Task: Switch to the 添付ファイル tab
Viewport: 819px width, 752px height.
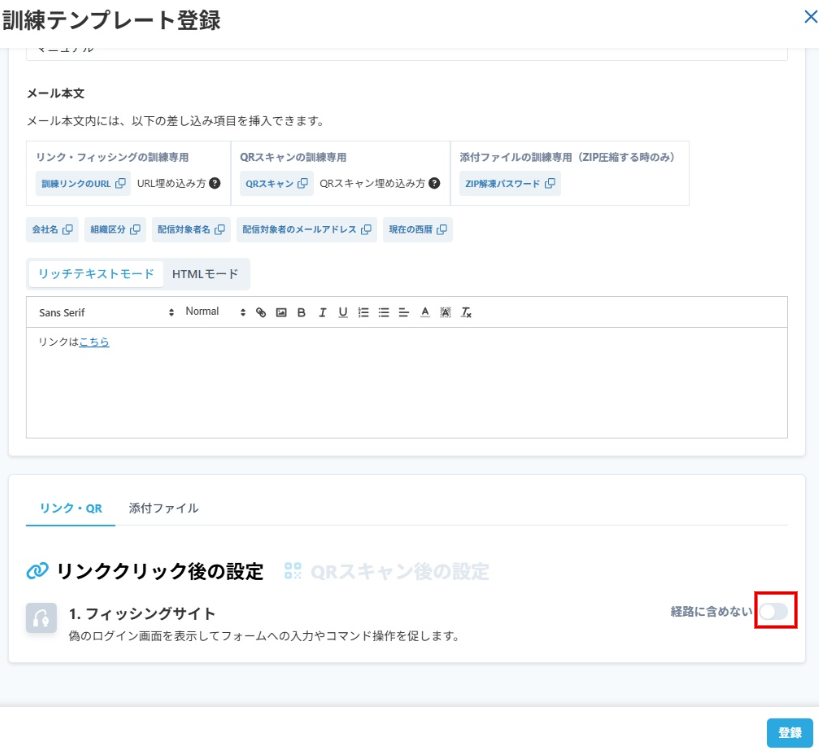Action: point(163,508)
